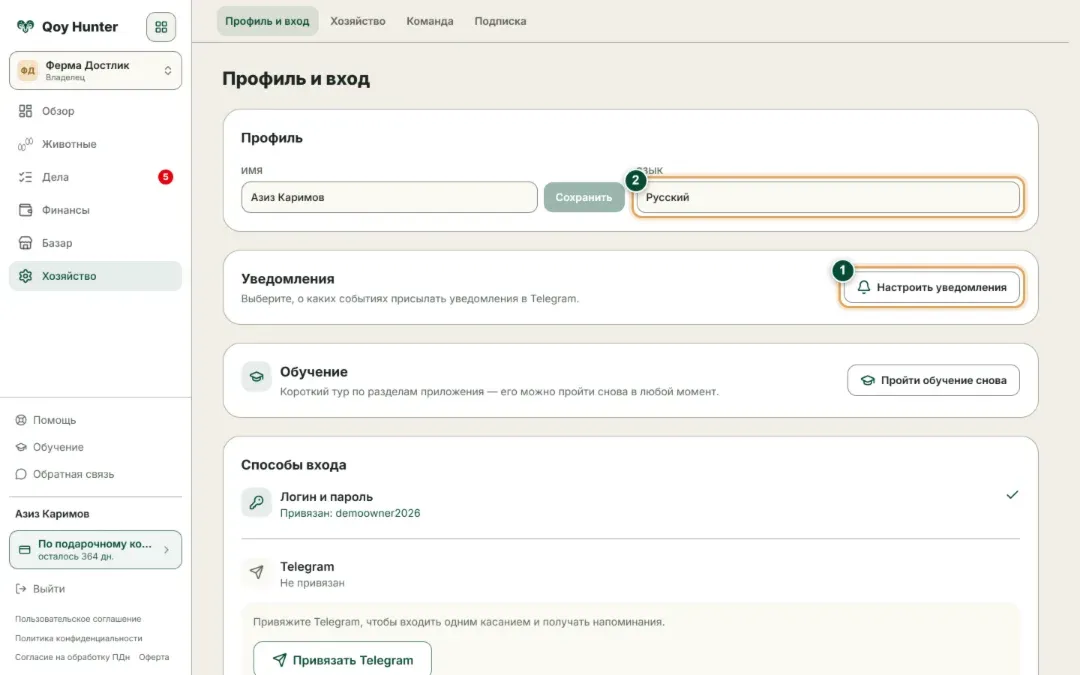Image resolution: width=1080 pixels, height=675 pixels.
Task: Click the Азиз Каримов name in sidebar
Action: coord(52,514)
